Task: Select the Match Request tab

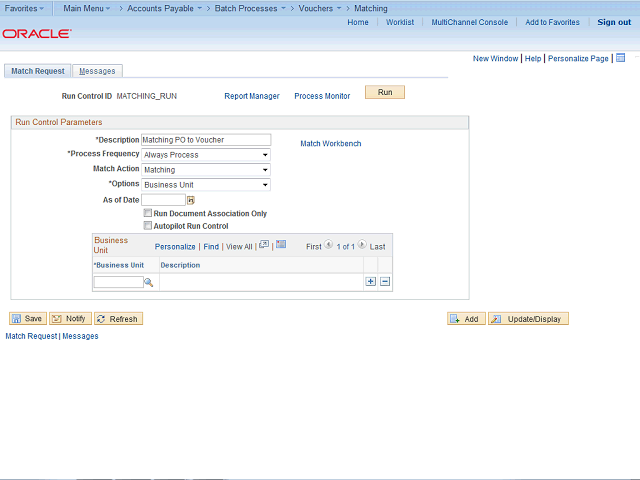Action: (38, 71)
